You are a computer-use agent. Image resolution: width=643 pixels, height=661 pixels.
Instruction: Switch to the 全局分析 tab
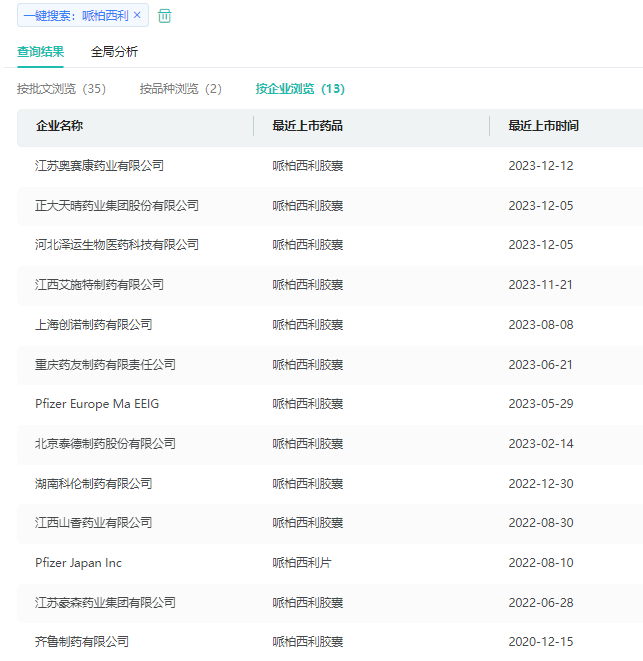(114, 52)
